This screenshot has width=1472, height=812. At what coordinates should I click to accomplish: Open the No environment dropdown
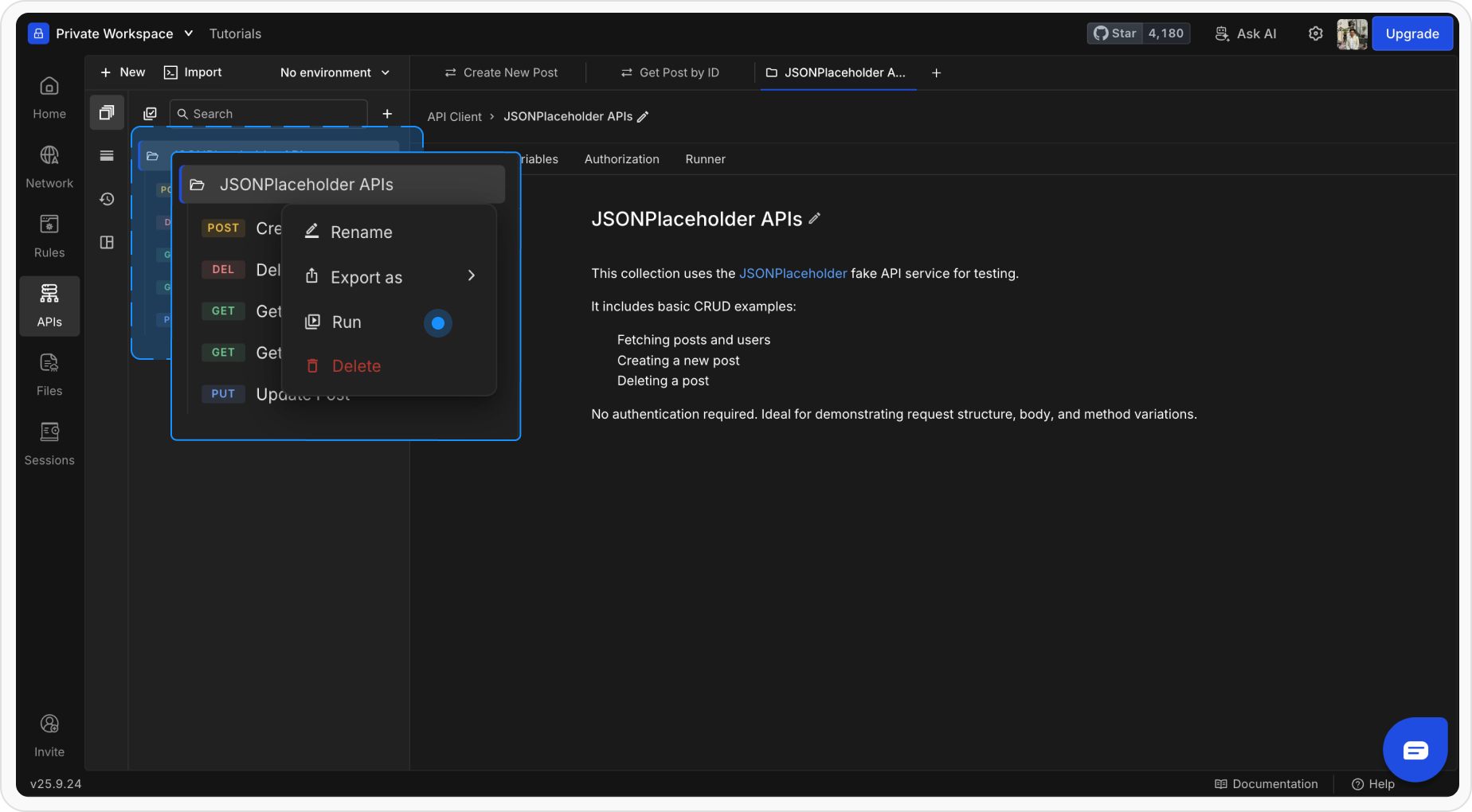[334, 72]
